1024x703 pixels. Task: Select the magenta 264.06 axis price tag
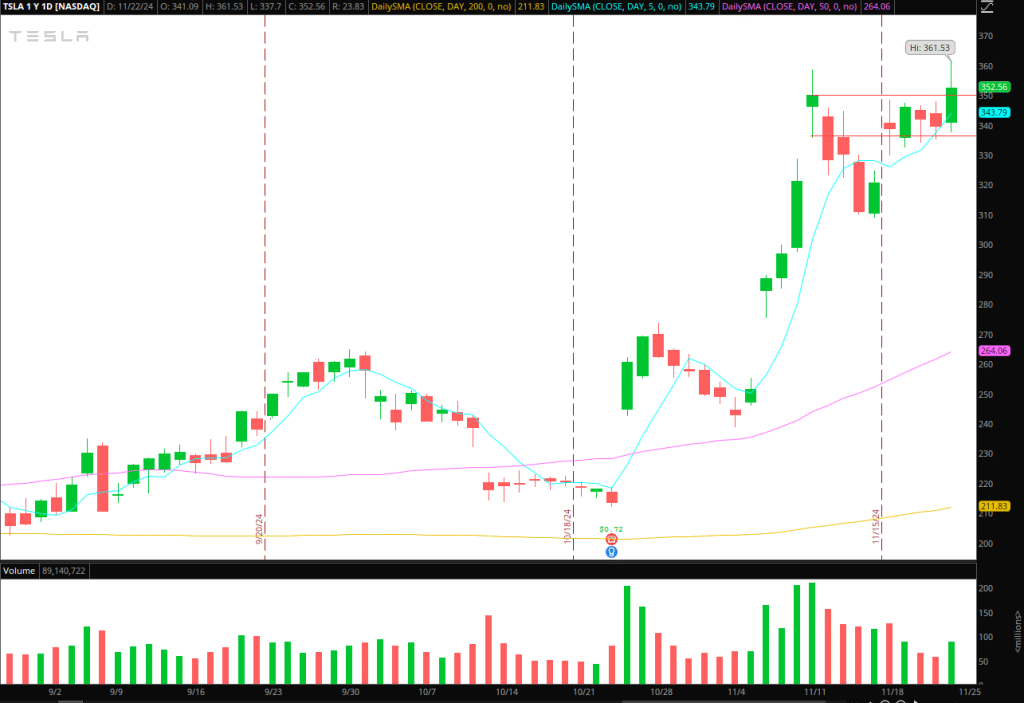[994, 351]
